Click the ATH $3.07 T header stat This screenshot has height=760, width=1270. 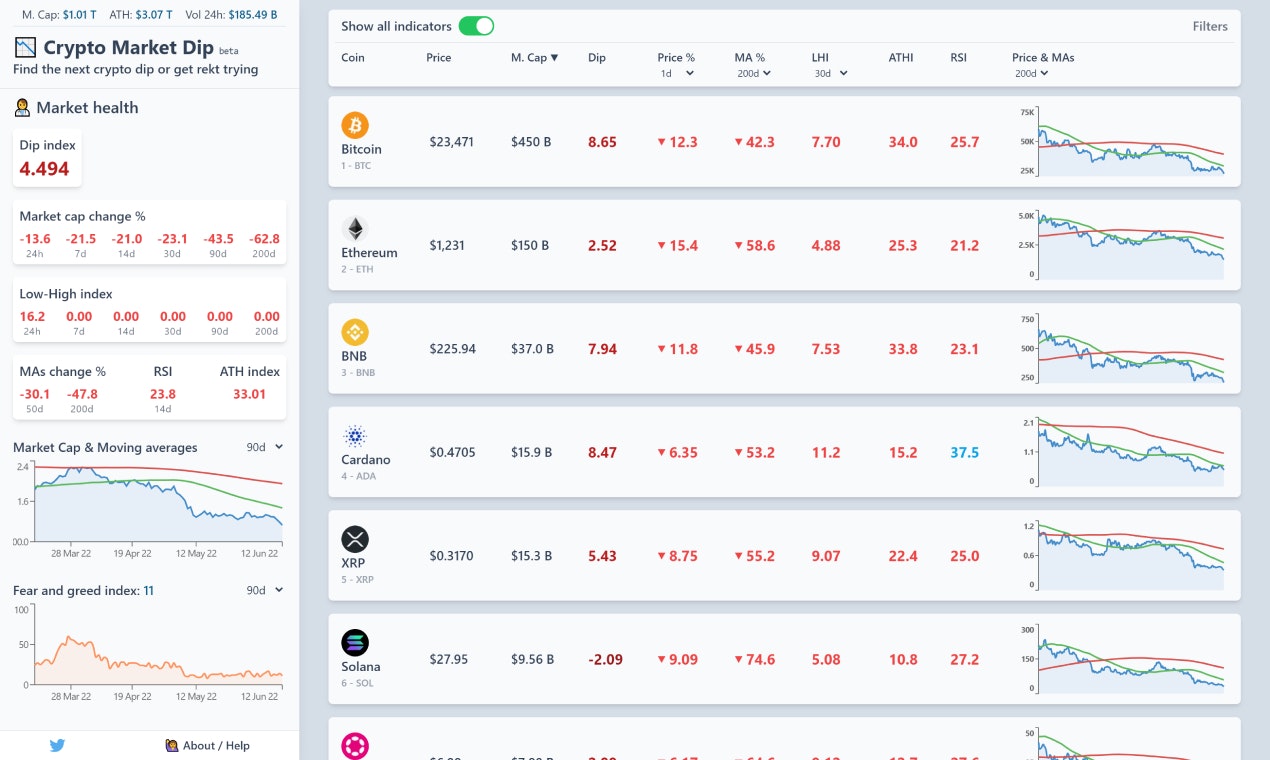coord(140,15)
